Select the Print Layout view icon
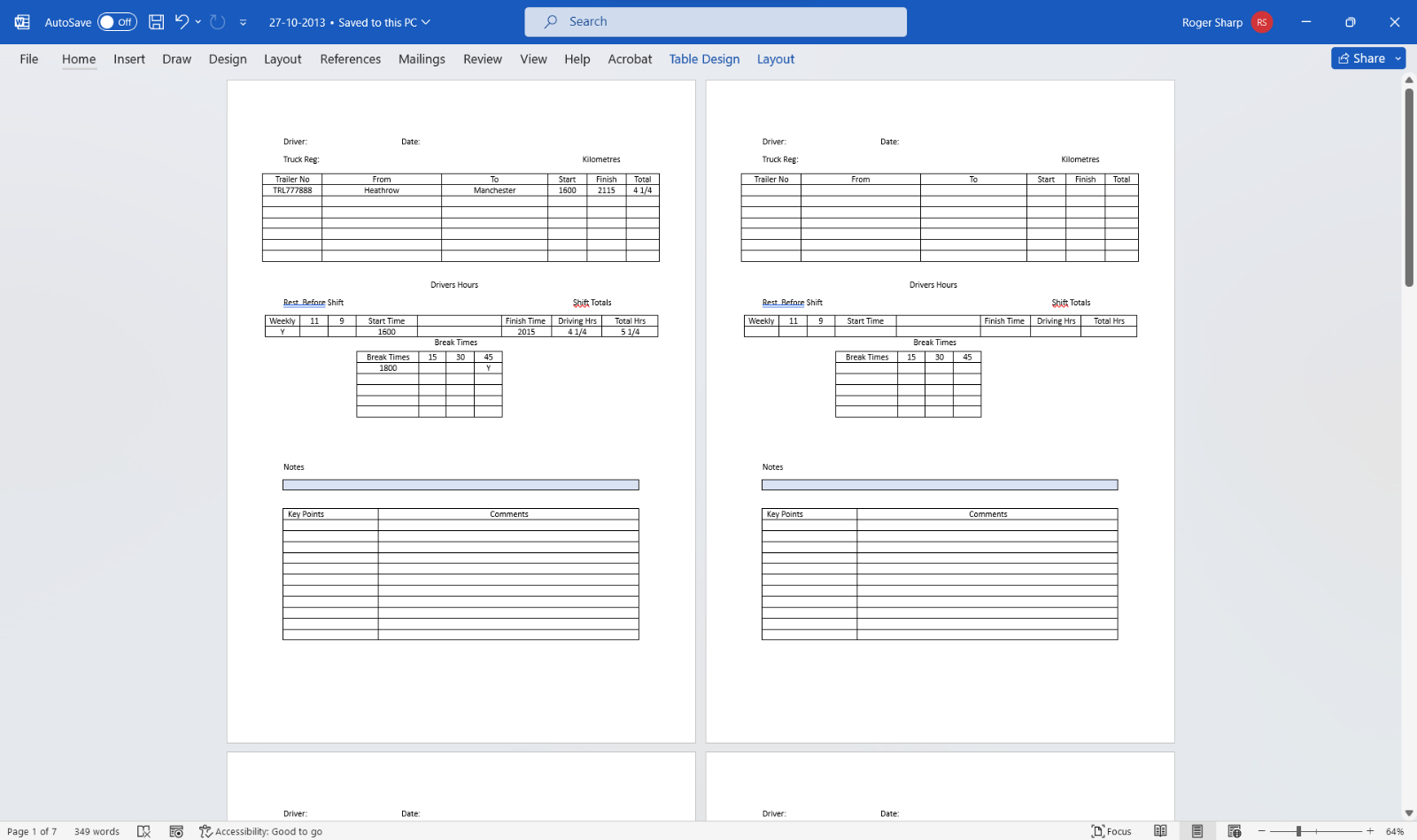This screenshot has height=840, width=1417. (x=1196, y=830)
